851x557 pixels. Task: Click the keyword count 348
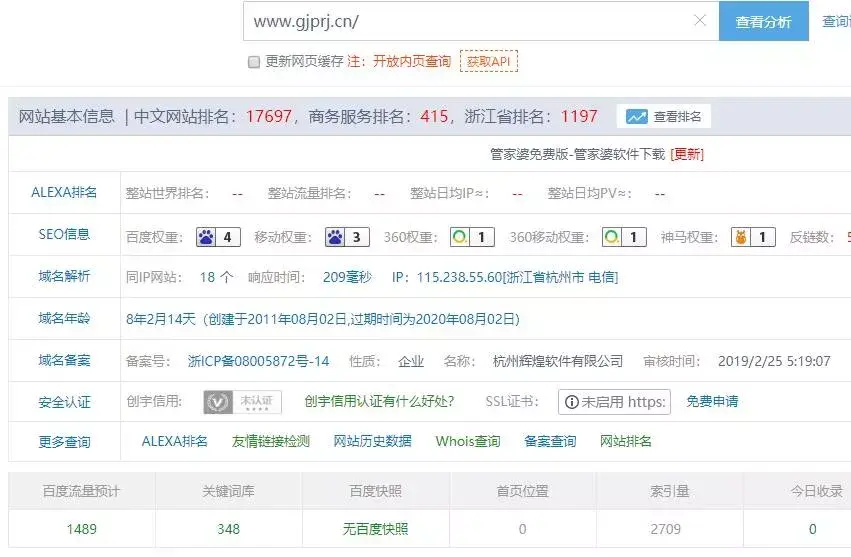pyautogui.click(x=228, y=529)
